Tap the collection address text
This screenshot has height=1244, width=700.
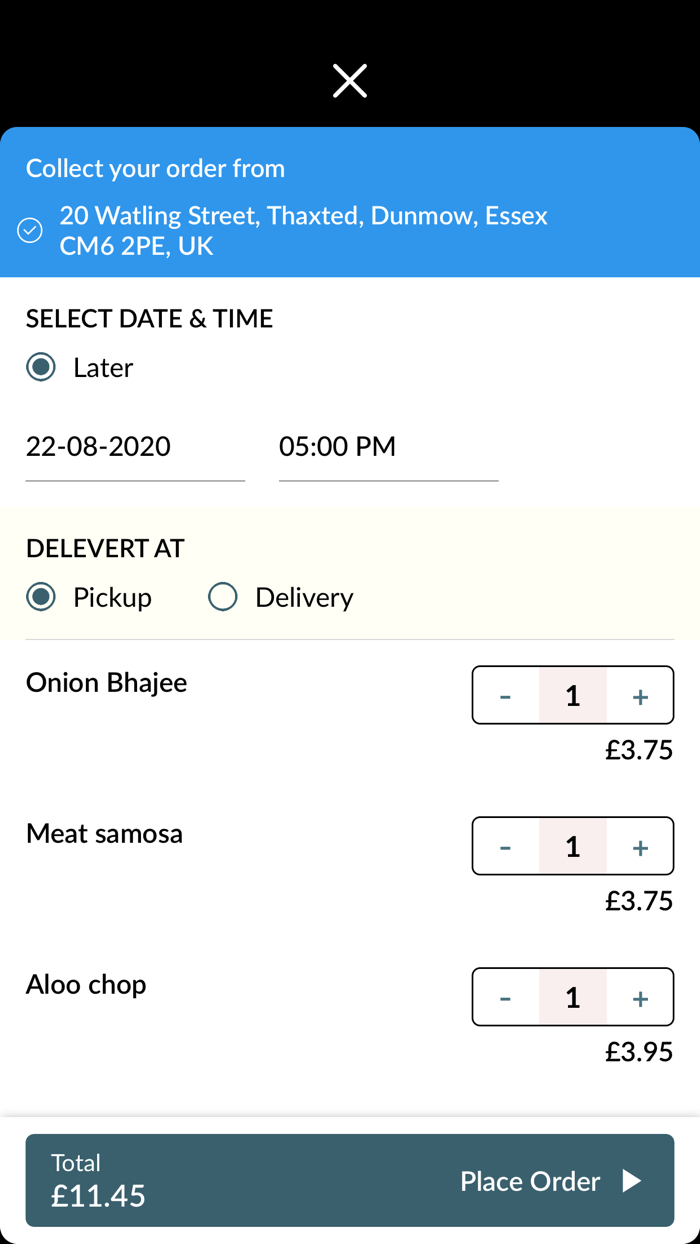pyautogui.click(x=303, y=231)
